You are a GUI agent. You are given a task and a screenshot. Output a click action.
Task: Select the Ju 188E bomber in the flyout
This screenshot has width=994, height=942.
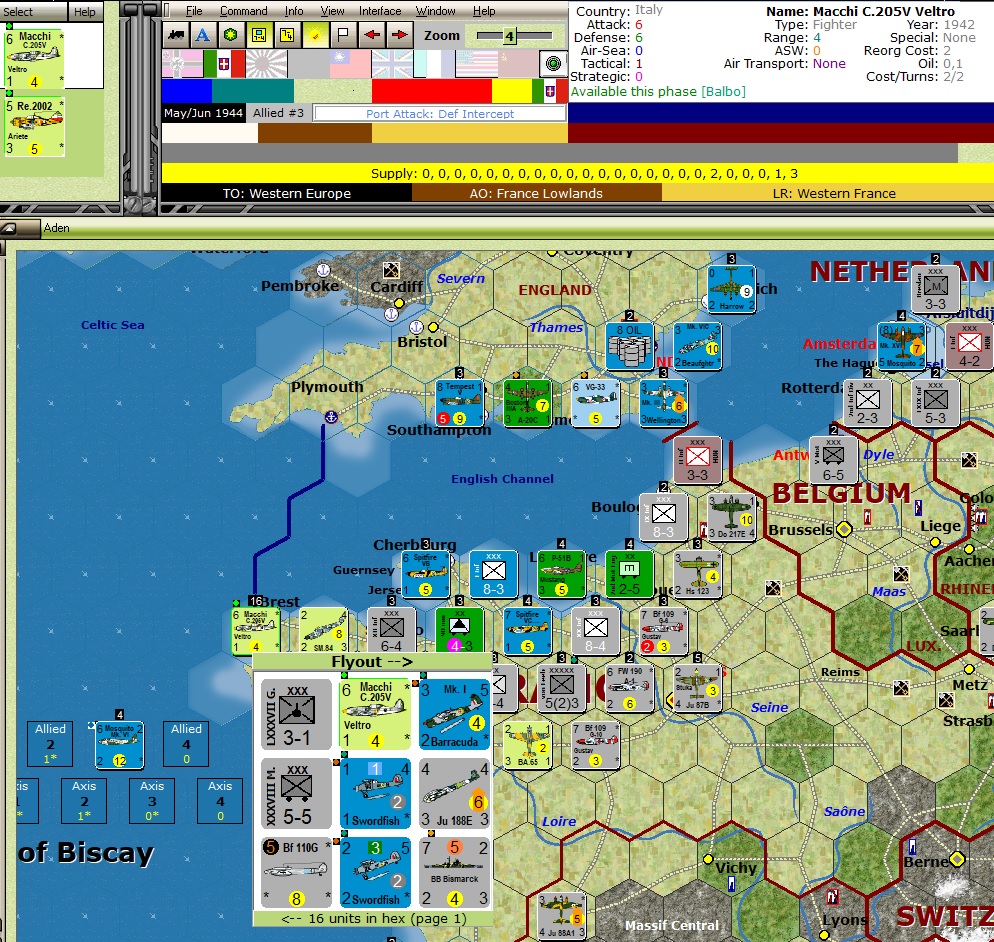tap(455, 794)
